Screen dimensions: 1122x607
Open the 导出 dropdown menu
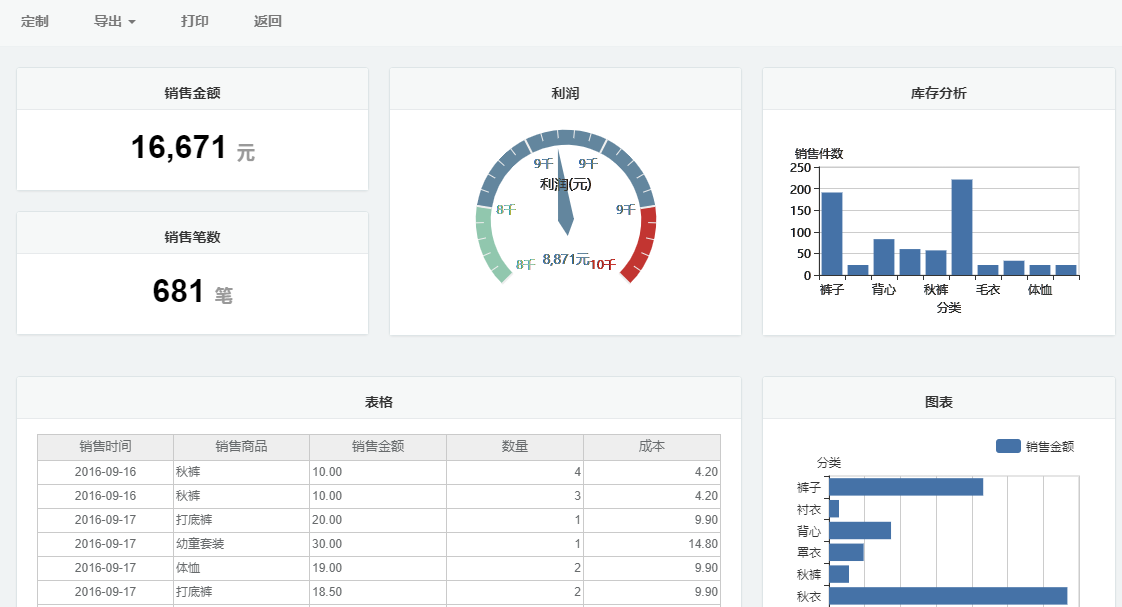coord(114,21)
